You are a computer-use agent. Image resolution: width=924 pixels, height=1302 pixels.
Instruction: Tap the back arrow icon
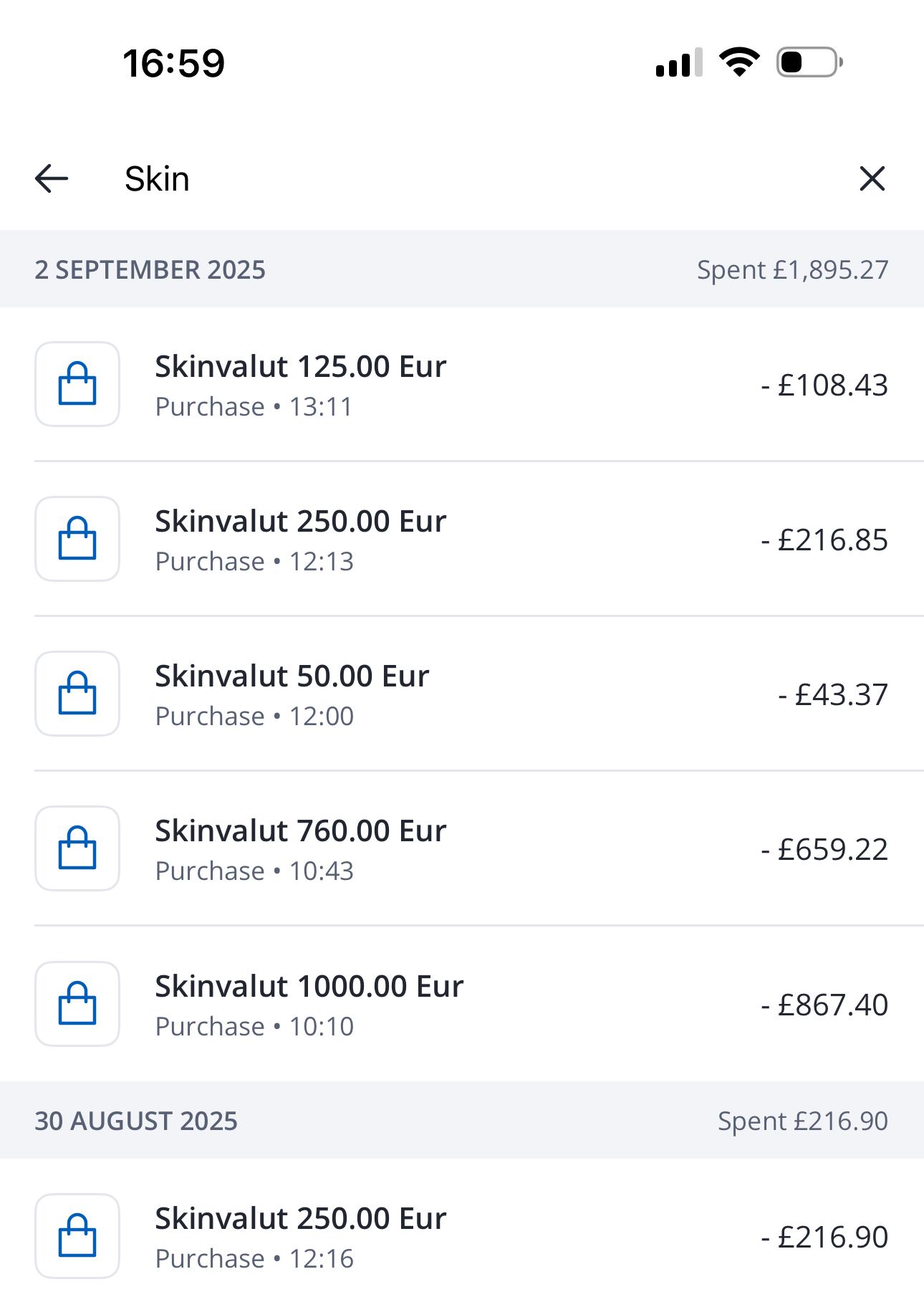click(x=52, y=178)
